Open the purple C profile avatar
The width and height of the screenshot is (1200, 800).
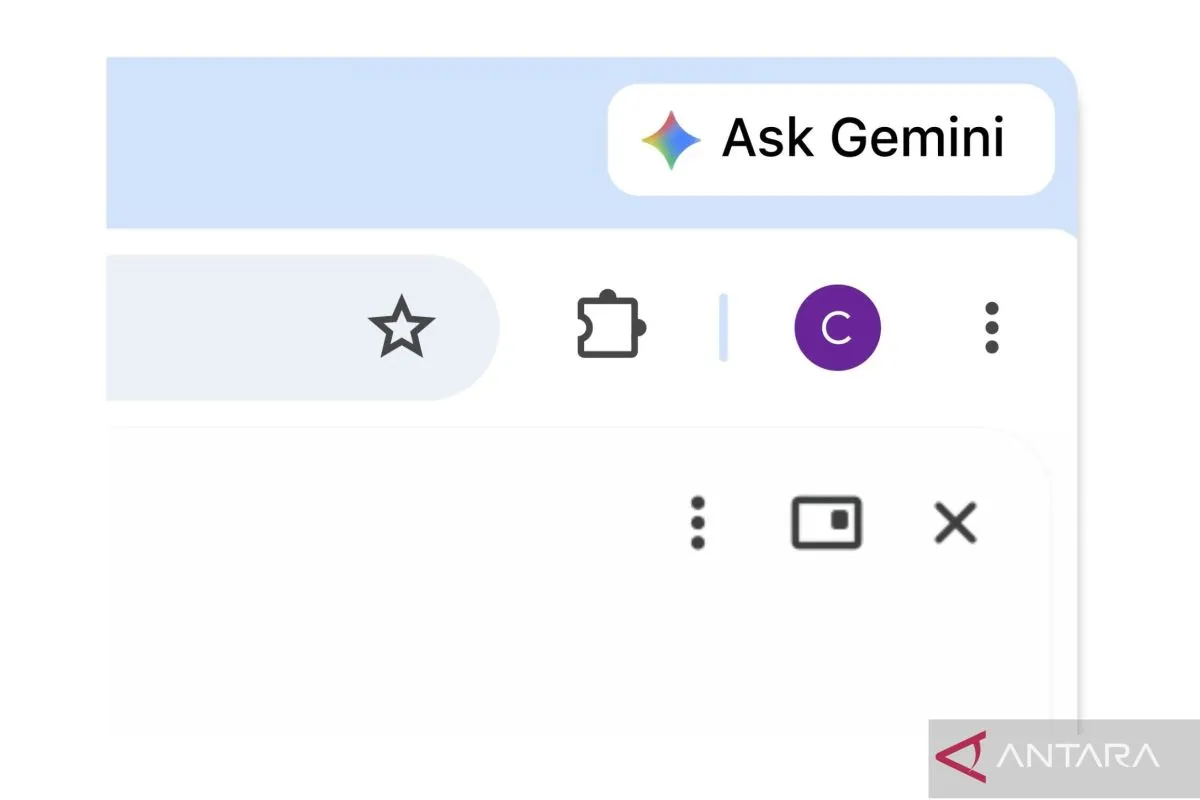click(x=837, y=327)
